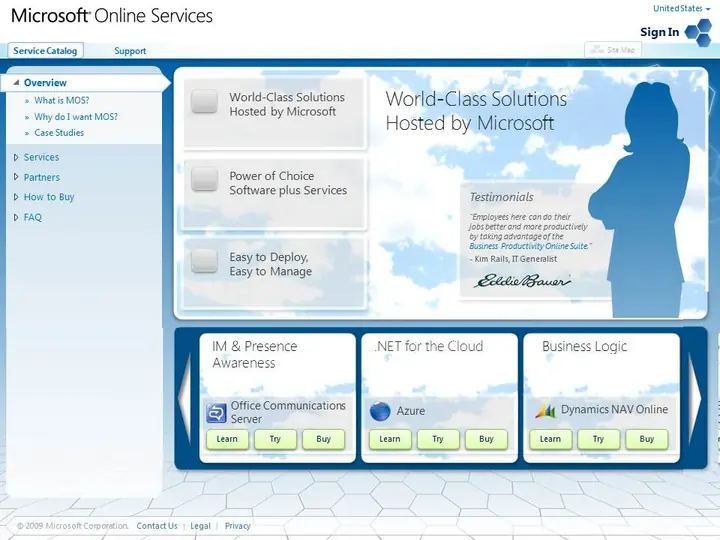Open the United States region dropdown

[x=681, y=8]
